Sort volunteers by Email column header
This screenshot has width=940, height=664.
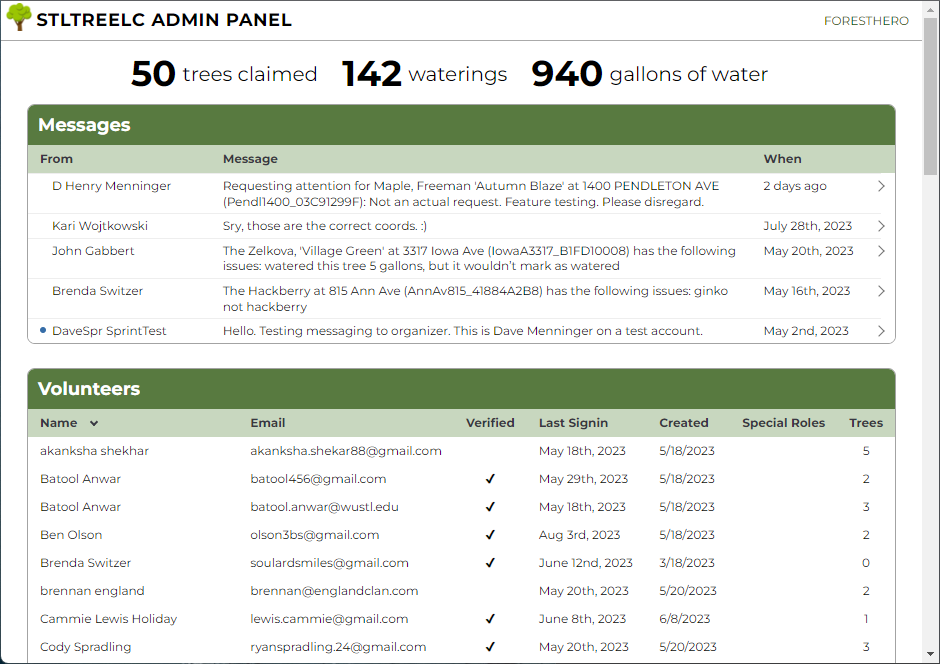click(x=267, y=423)
